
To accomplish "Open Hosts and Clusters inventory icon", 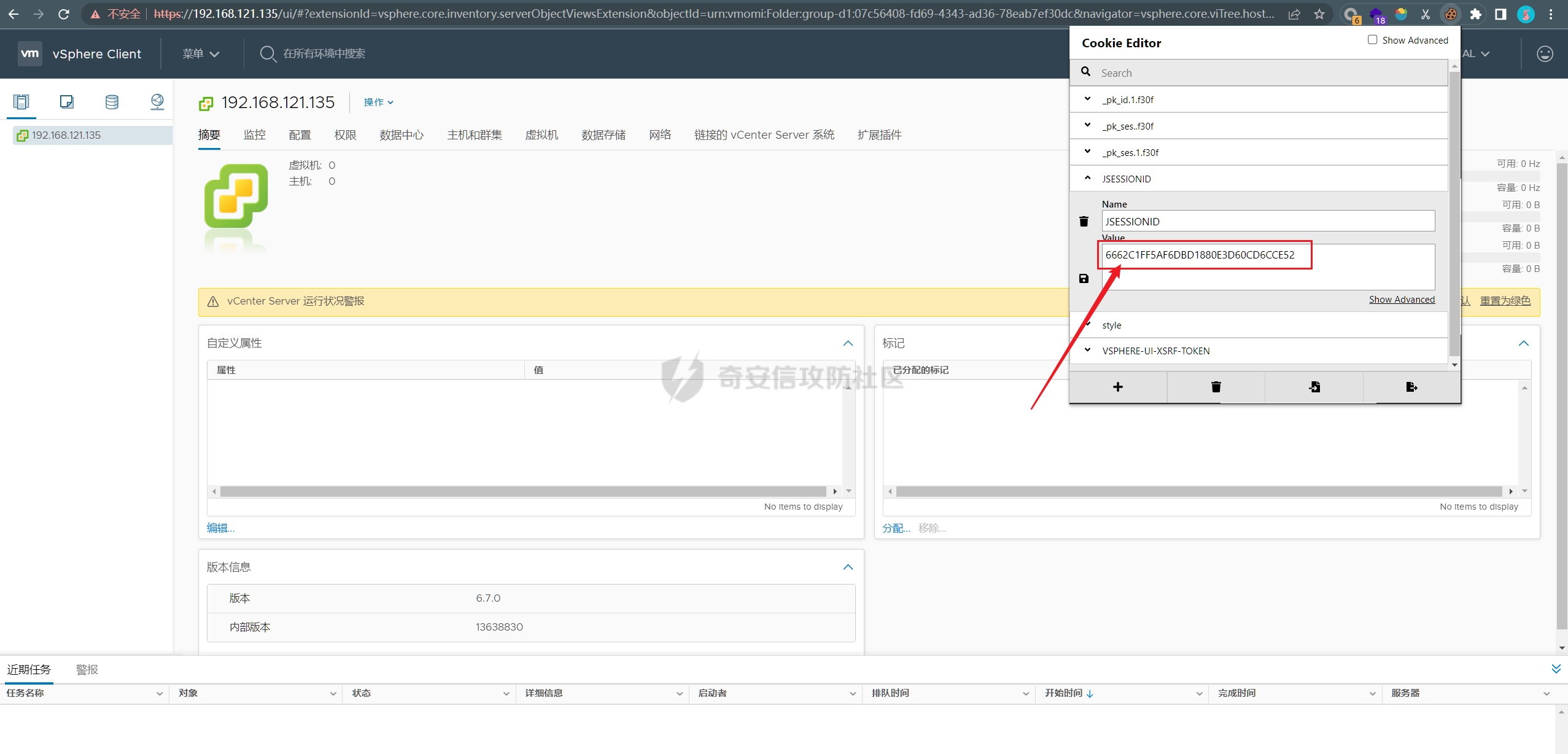I will pyautogui.click(x=21, y=102).
